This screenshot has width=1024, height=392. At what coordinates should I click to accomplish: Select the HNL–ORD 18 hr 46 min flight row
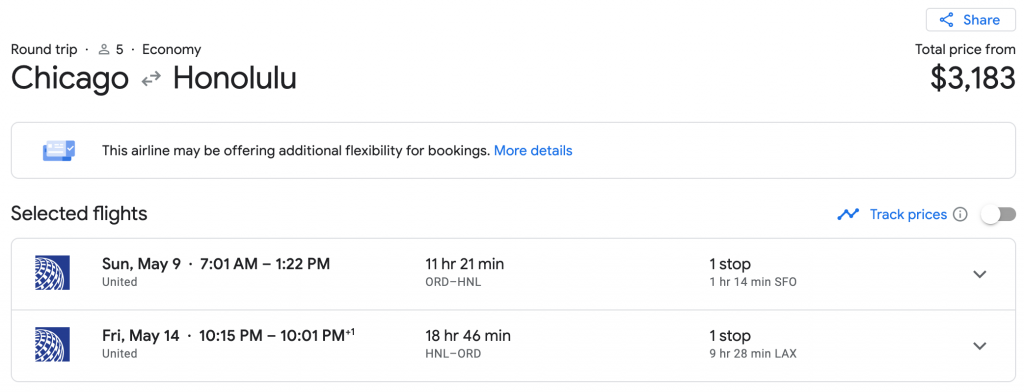coord(513,346)
